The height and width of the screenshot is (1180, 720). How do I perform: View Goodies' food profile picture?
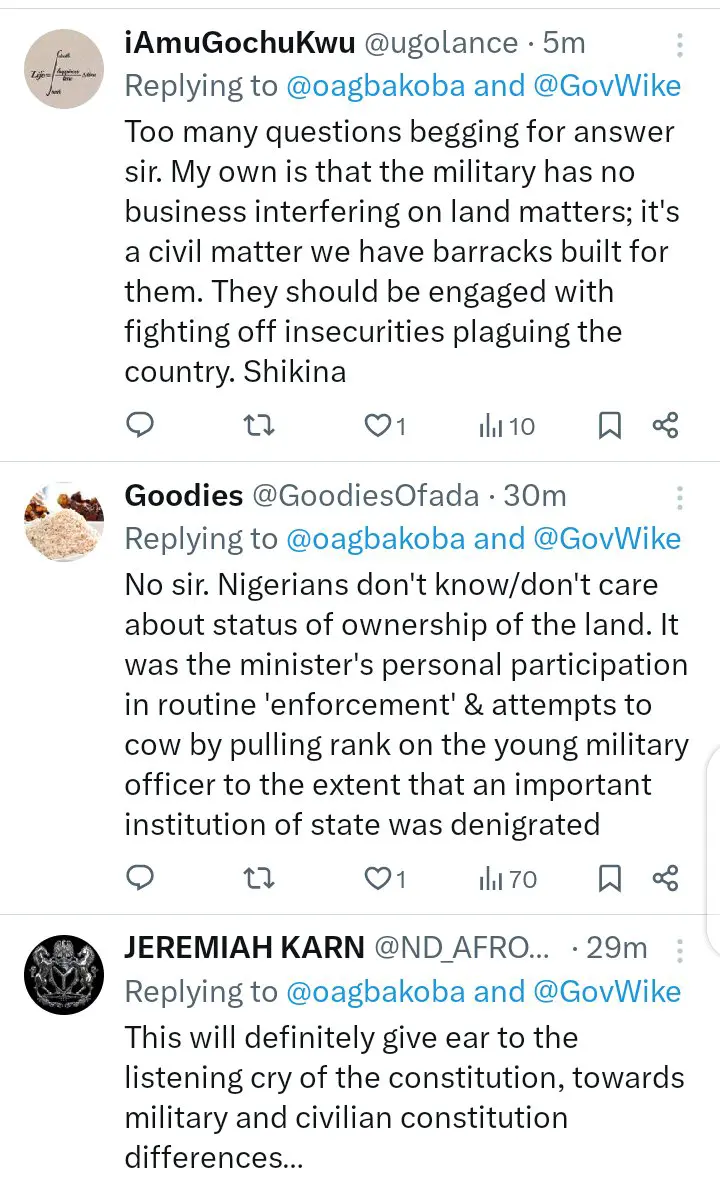click(63, 520)
